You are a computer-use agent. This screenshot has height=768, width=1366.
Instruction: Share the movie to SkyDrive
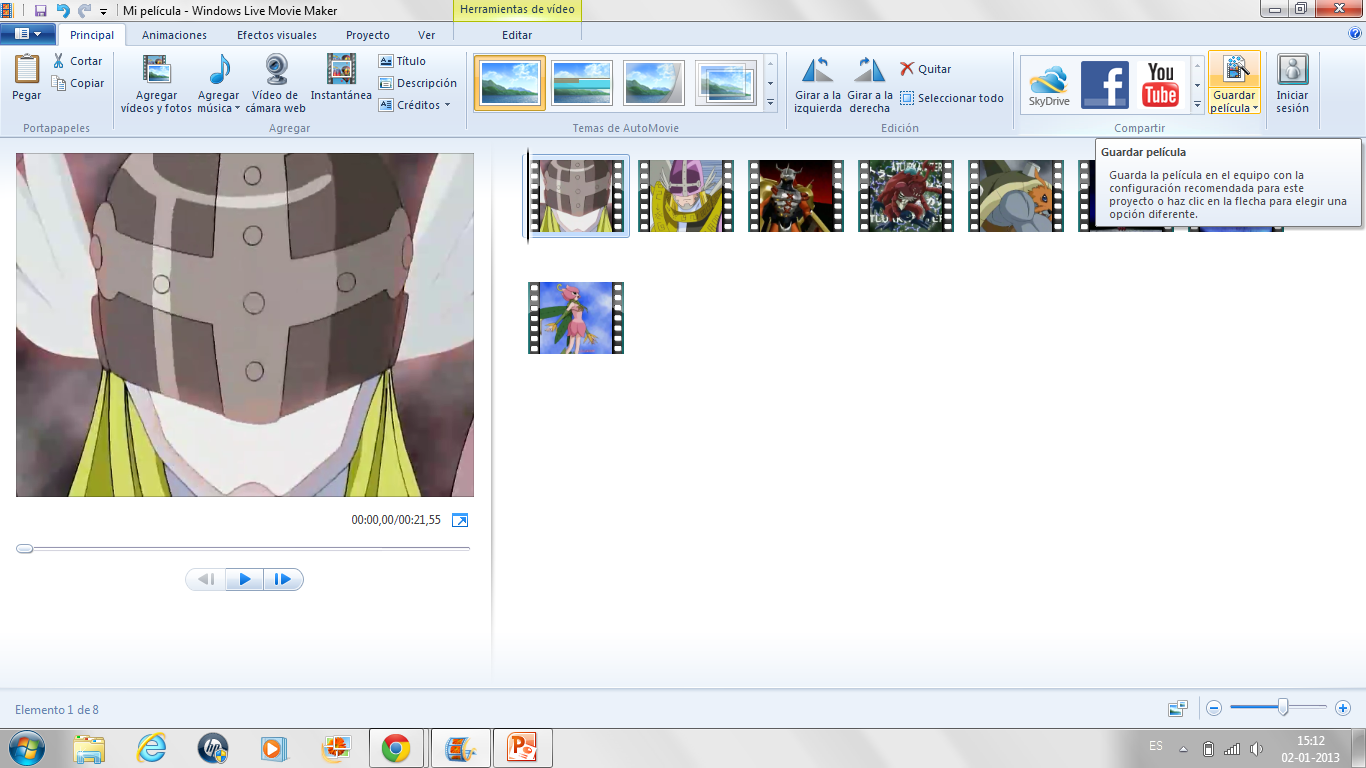tap(1049, 85)
